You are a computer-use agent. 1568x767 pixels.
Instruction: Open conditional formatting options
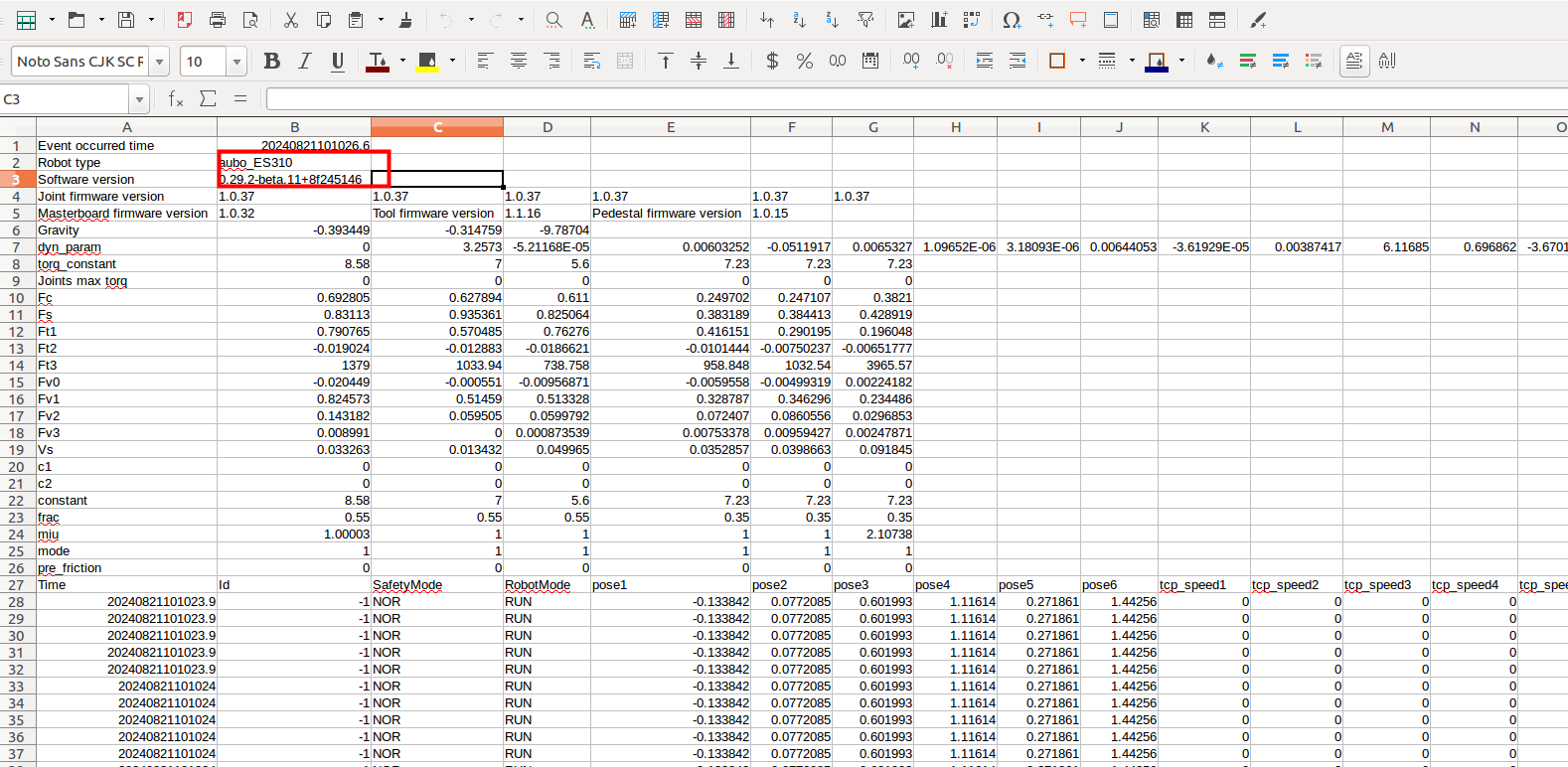[1214, 62]
